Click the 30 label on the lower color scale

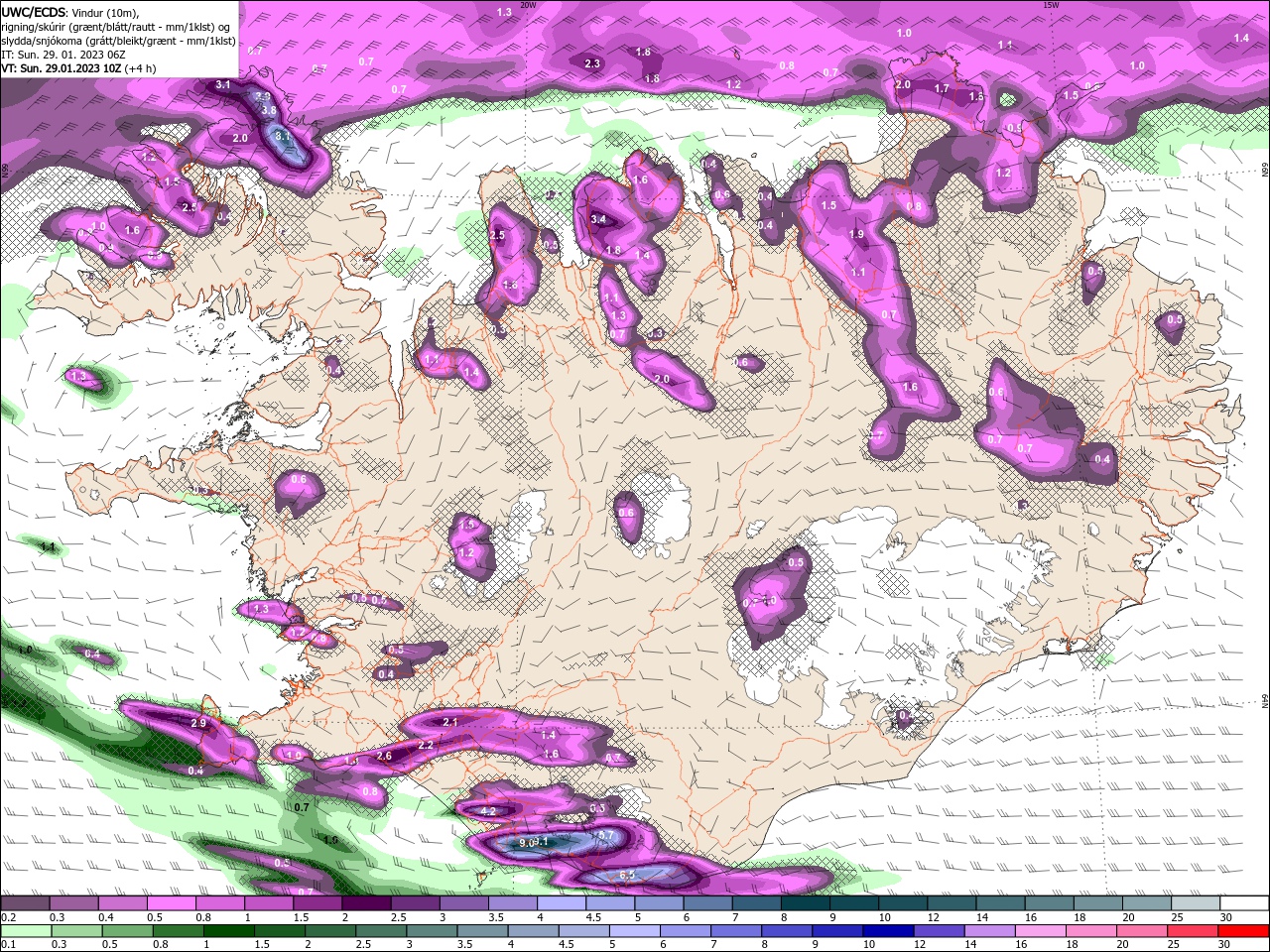click(1226, 945)
